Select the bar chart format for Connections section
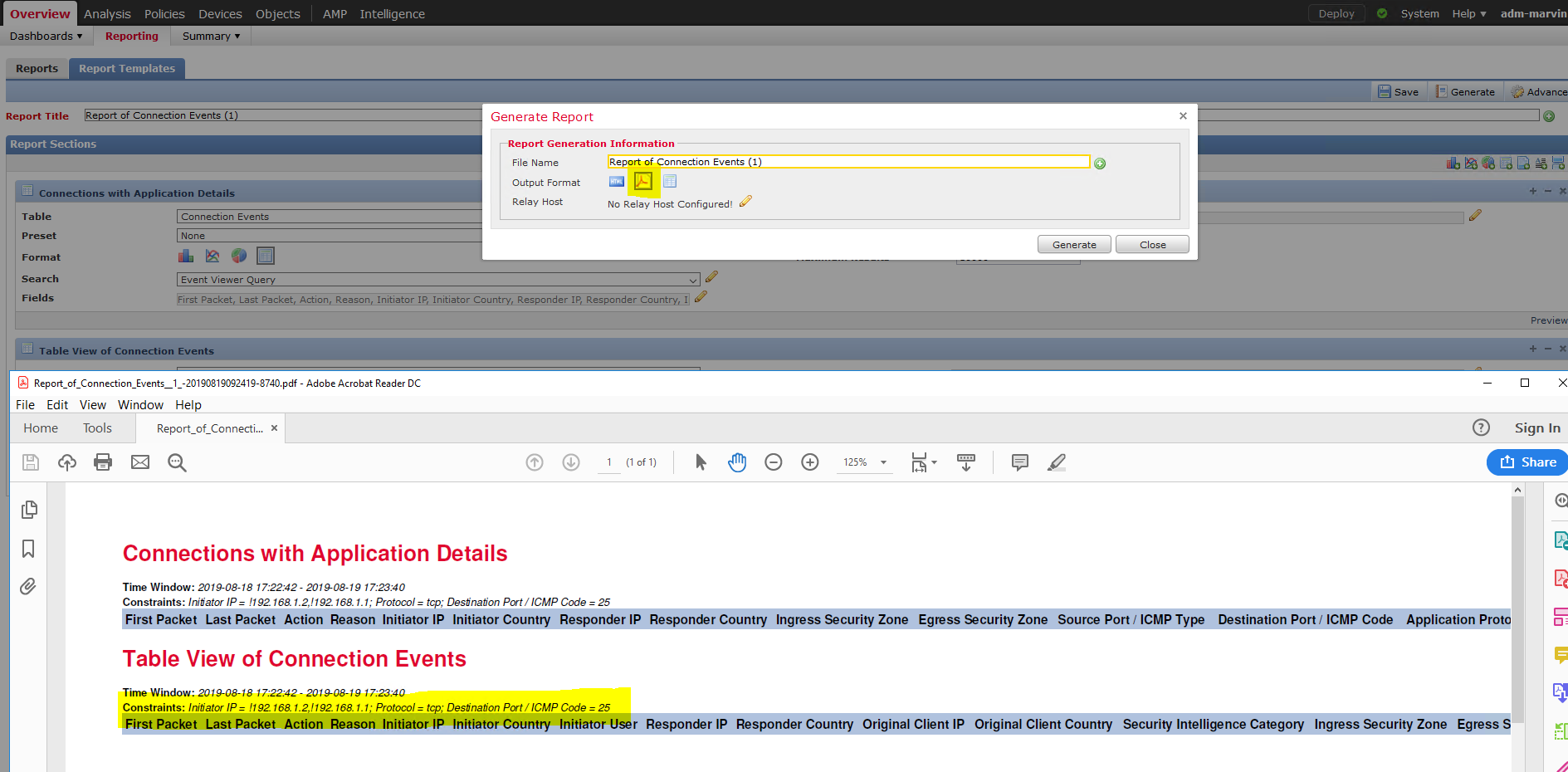This screenshot has height=772, width=1568. click(185, 256)
